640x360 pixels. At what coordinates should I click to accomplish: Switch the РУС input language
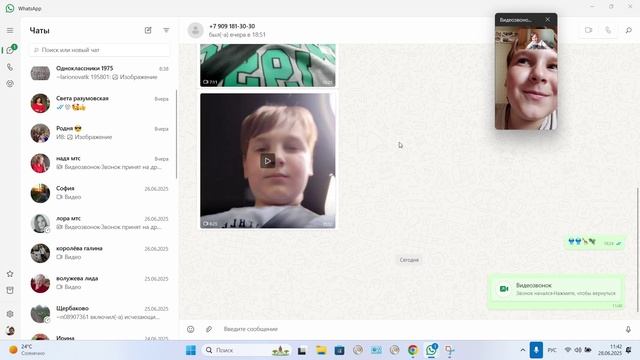pos(552,350)
